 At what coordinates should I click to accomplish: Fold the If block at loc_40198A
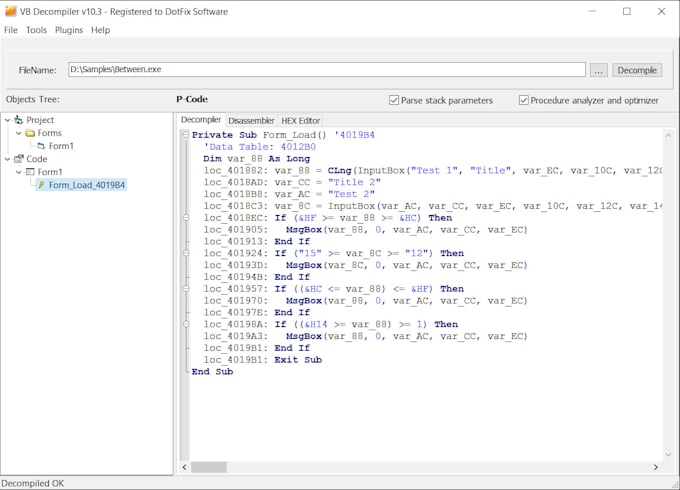186,324
